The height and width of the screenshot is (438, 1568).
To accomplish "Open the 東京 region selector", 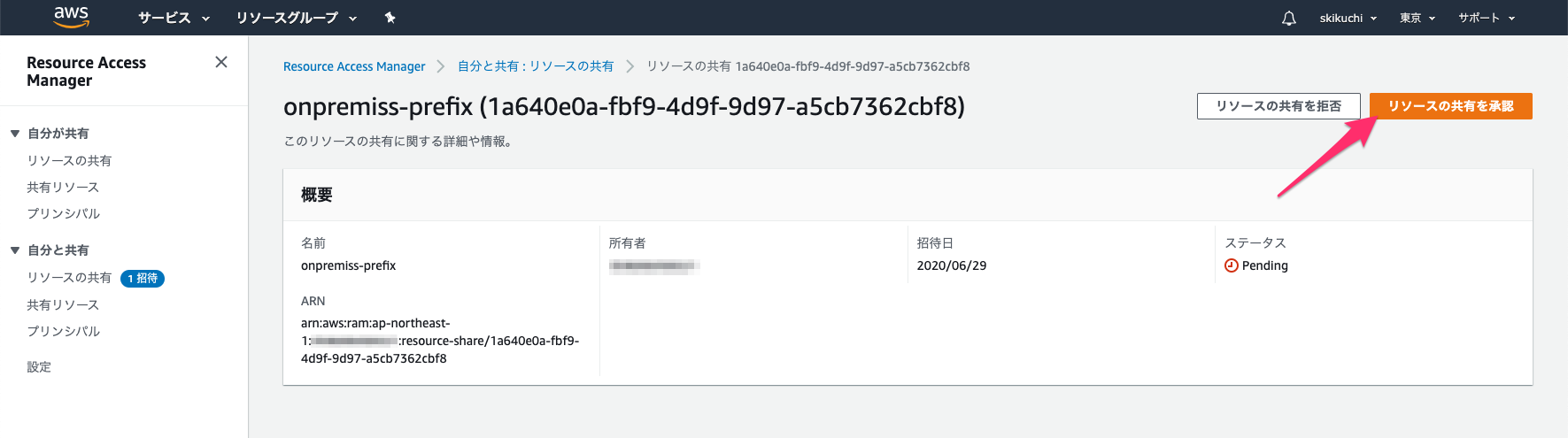I will (1417, 18).
